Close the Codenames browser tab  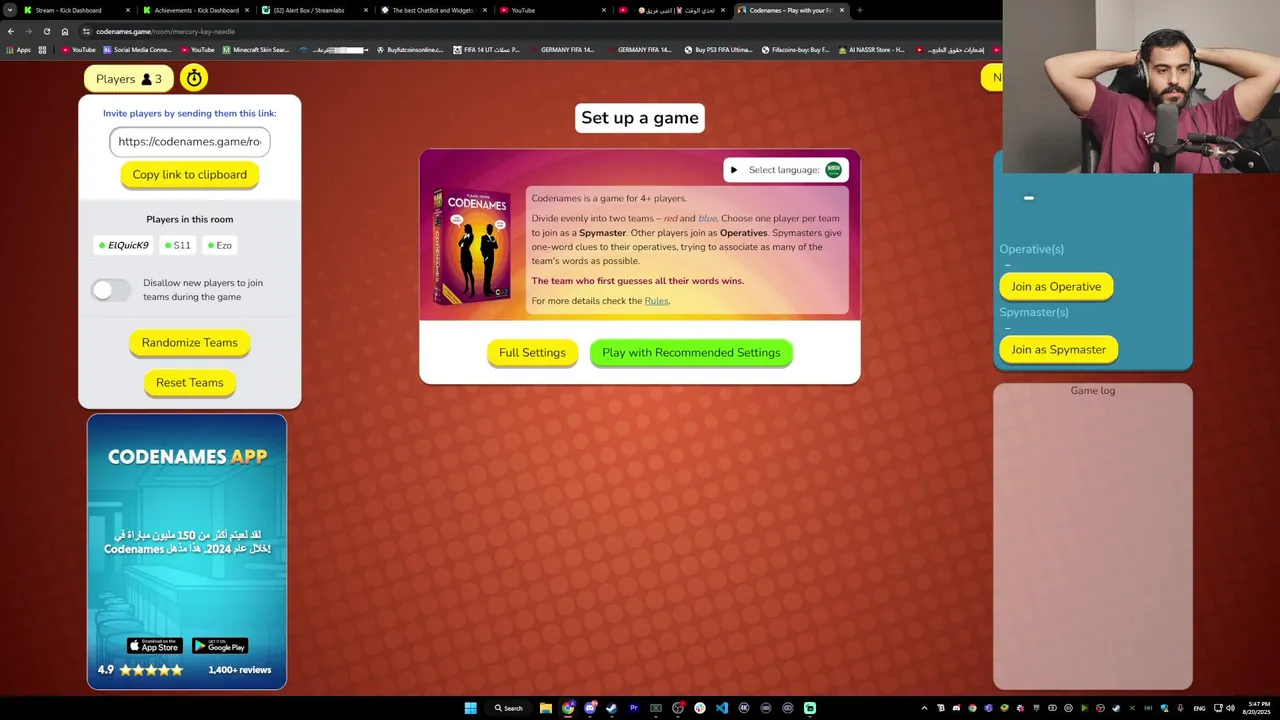(x=841, y=10)
